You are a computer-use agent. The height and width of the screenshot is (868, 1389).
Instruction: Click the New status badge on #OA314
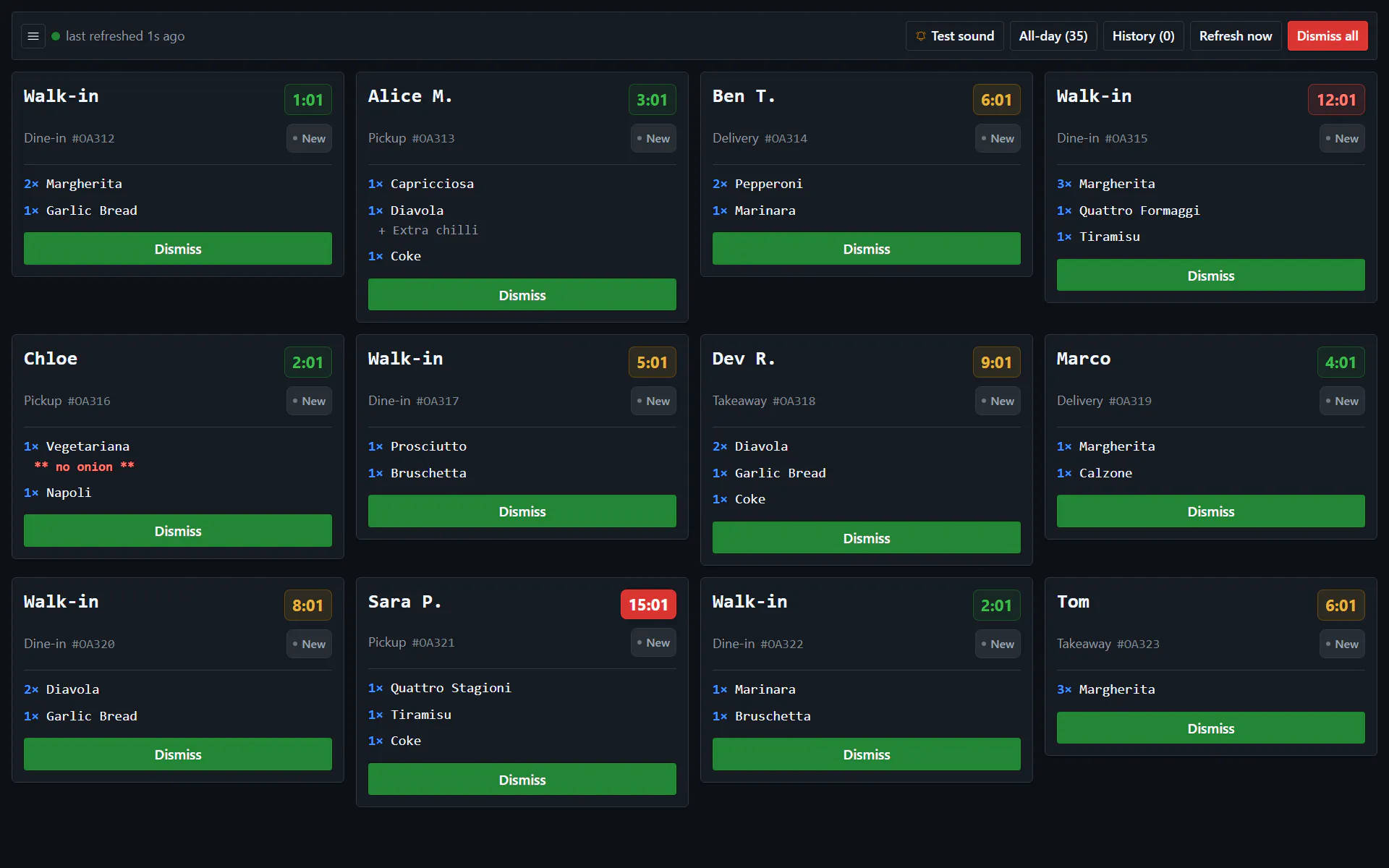coord(998,138)
